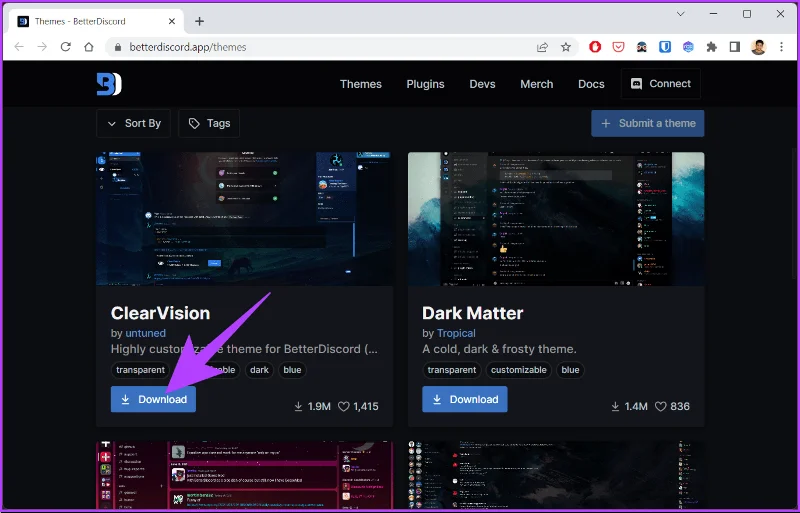Download the Dark Matter theme
This screenshot has height=513, width=800.
[x=465, y=399]
